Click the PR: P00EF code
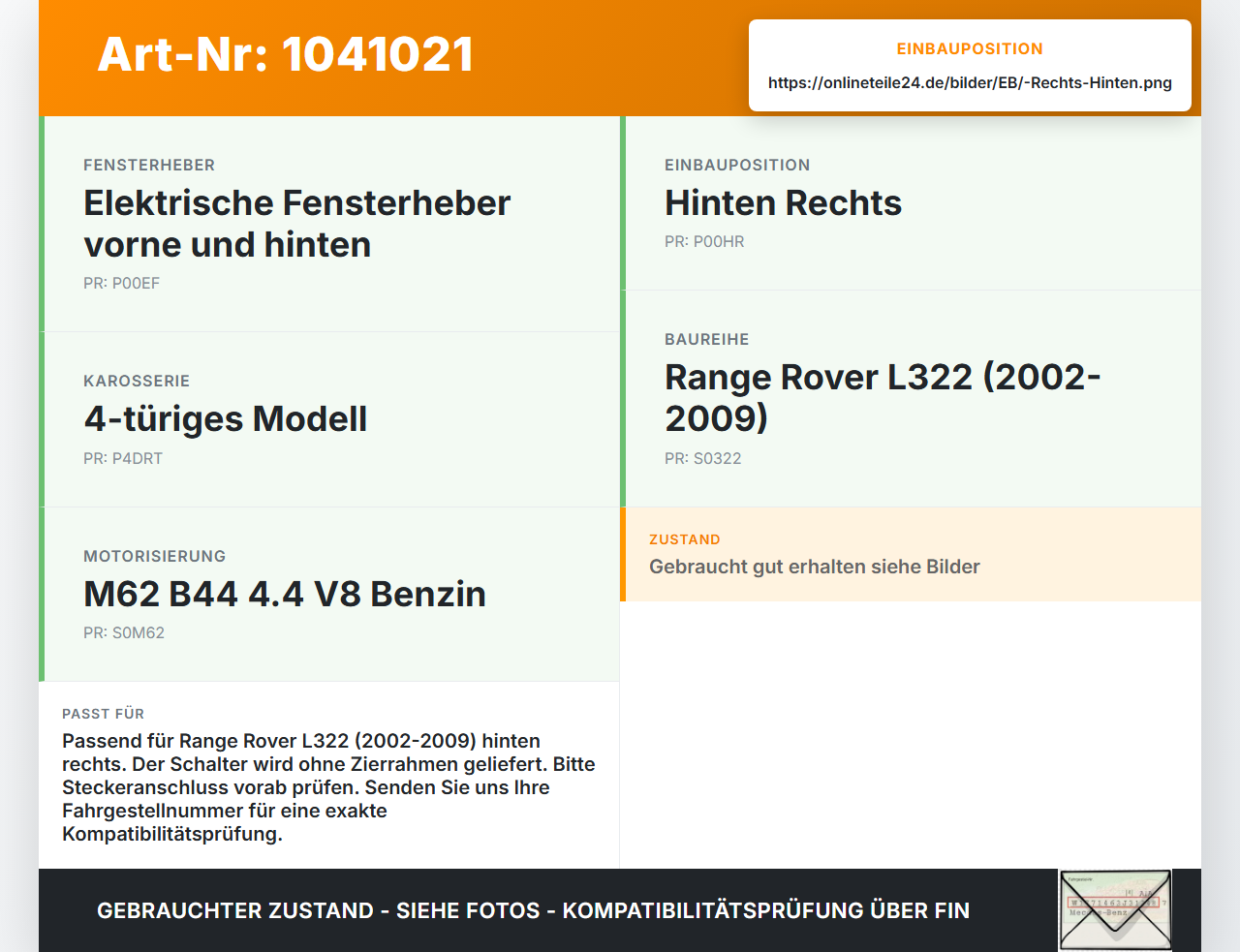1240x952 pixels. coord(121,284)
